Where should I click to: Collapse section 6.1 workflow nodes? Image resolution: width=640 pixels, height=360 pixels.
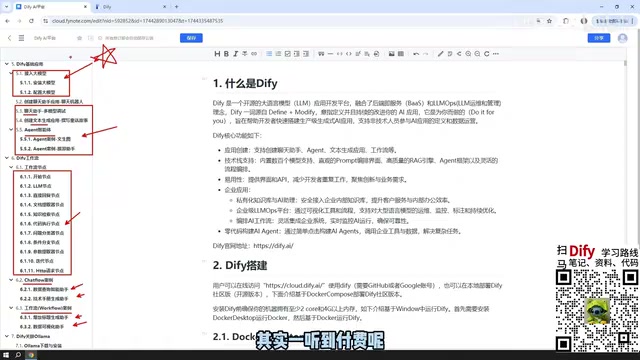point(11,167)
